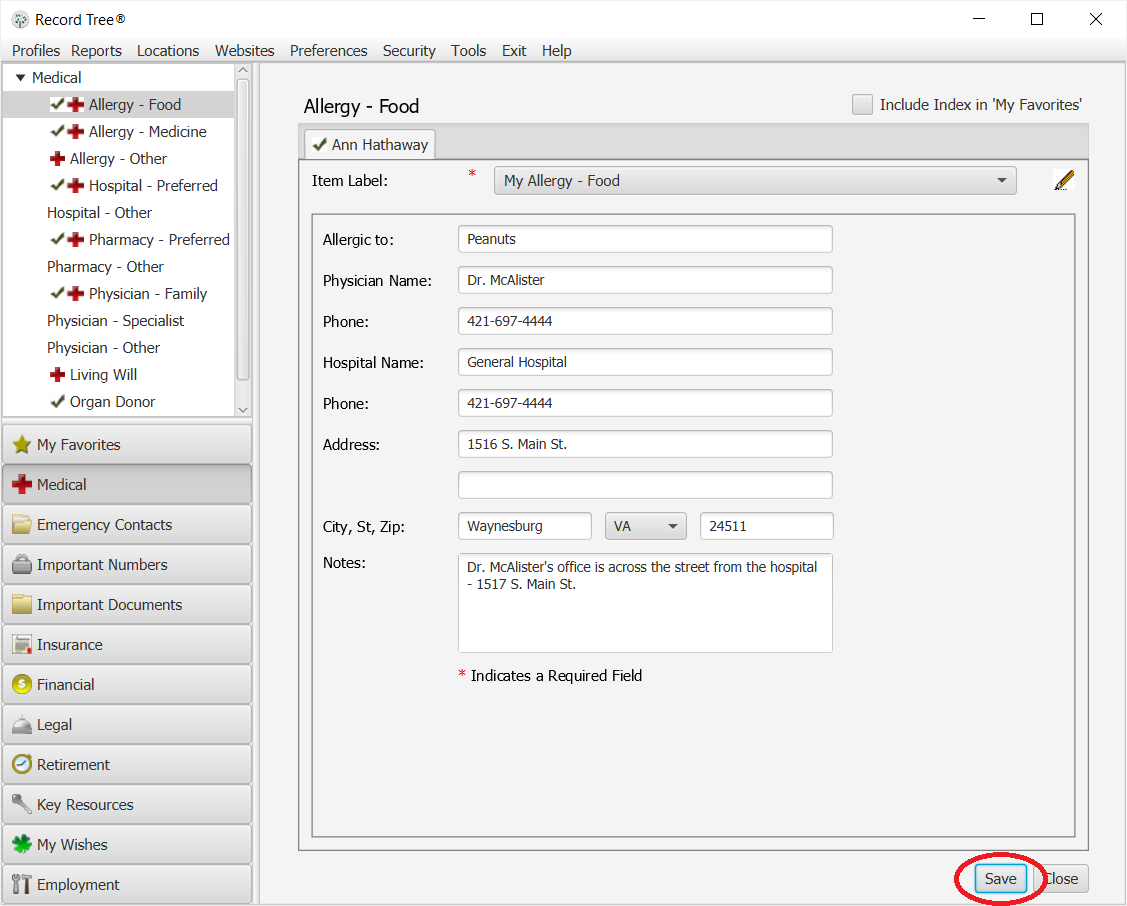The height and width of the screenshot is (906, 1127).
Task: Toggle the checkmark next to Allergy - Medicine
Action: click(57, 131)
